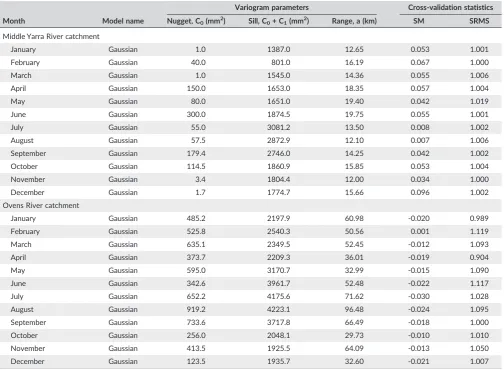Select nugget value 3.4
Screen dimensions: 504x370
(200, 179)
